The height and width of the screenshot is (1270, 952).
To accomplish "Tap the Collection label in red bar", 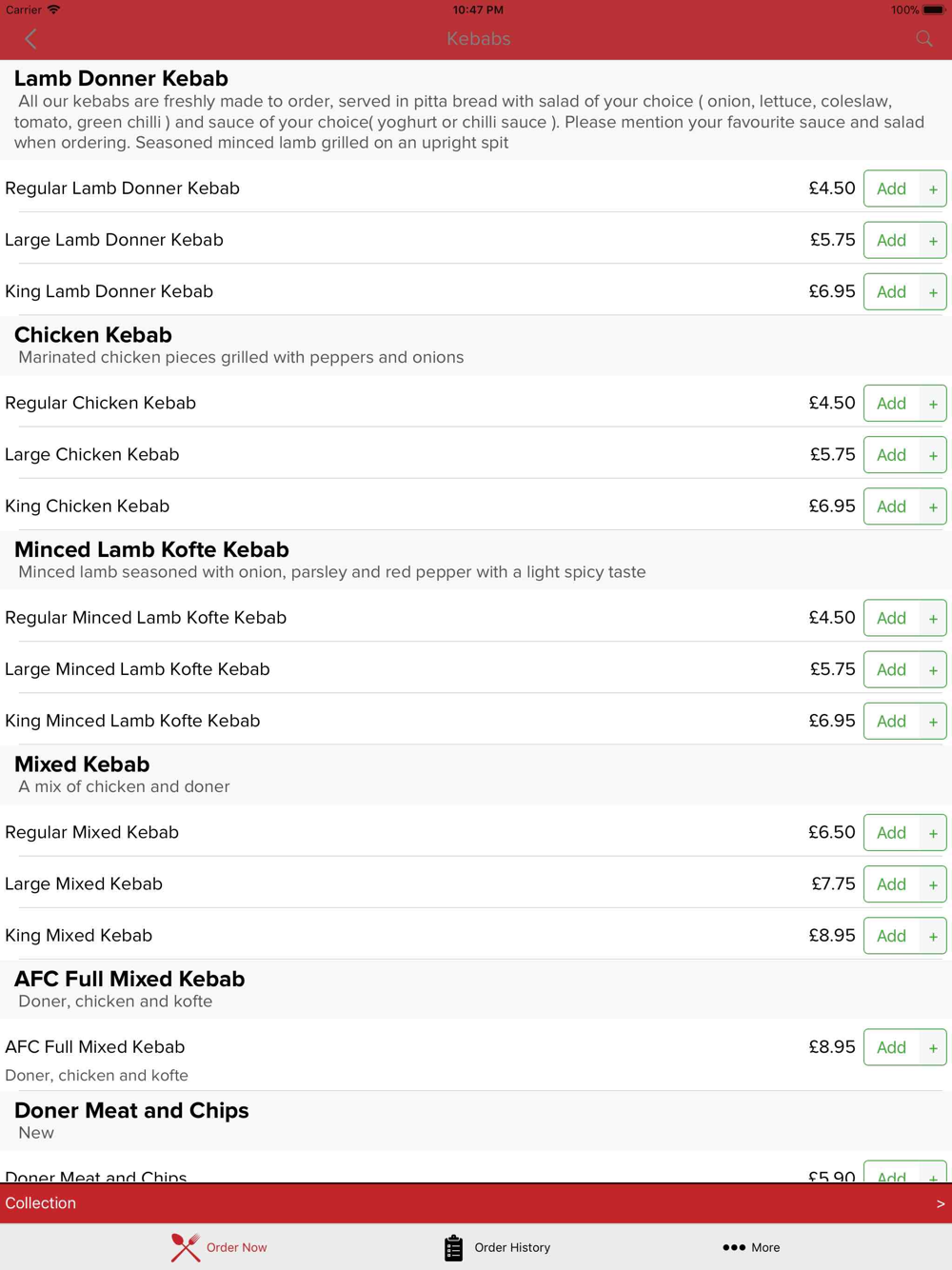I will [41, 1203].
